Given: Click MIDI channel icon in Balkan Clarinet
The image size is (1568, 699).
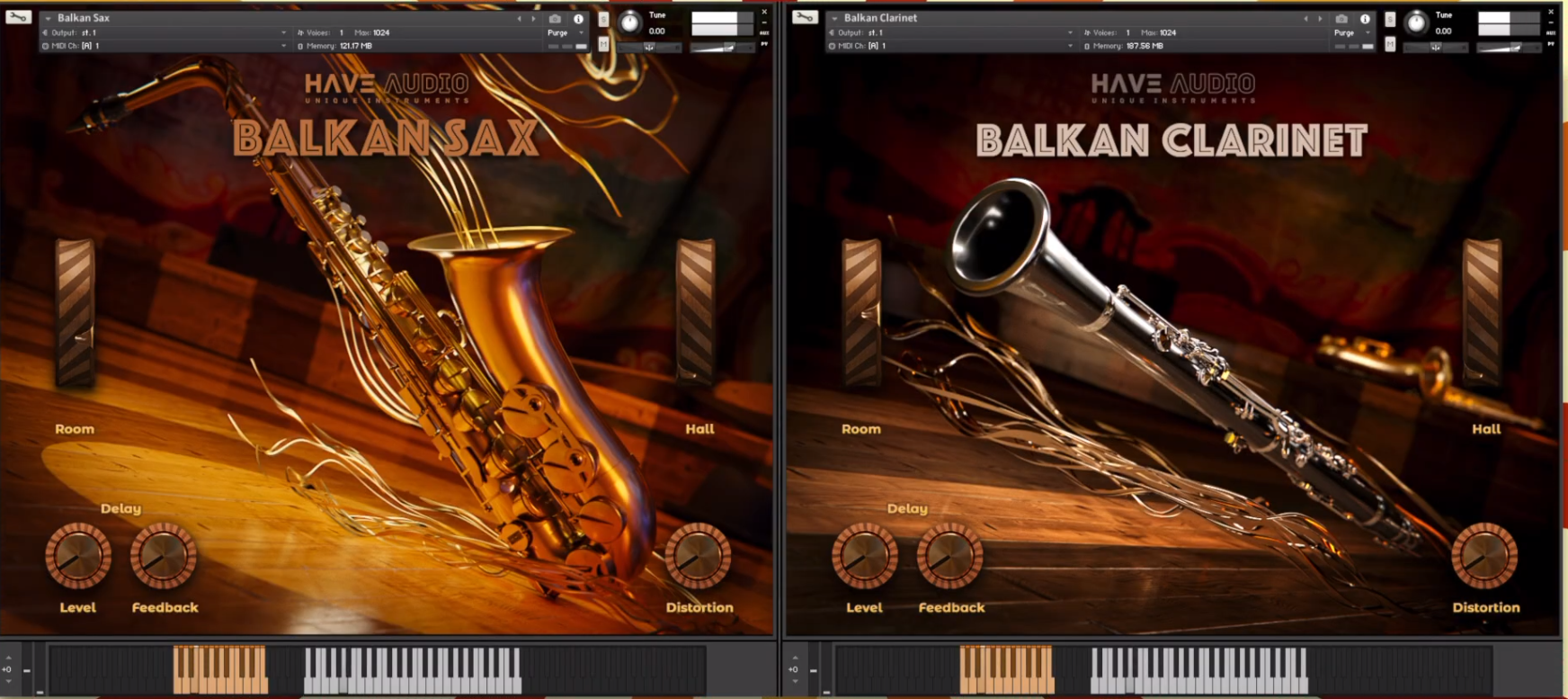Looking at the screenshot, I should coord(832,46).
